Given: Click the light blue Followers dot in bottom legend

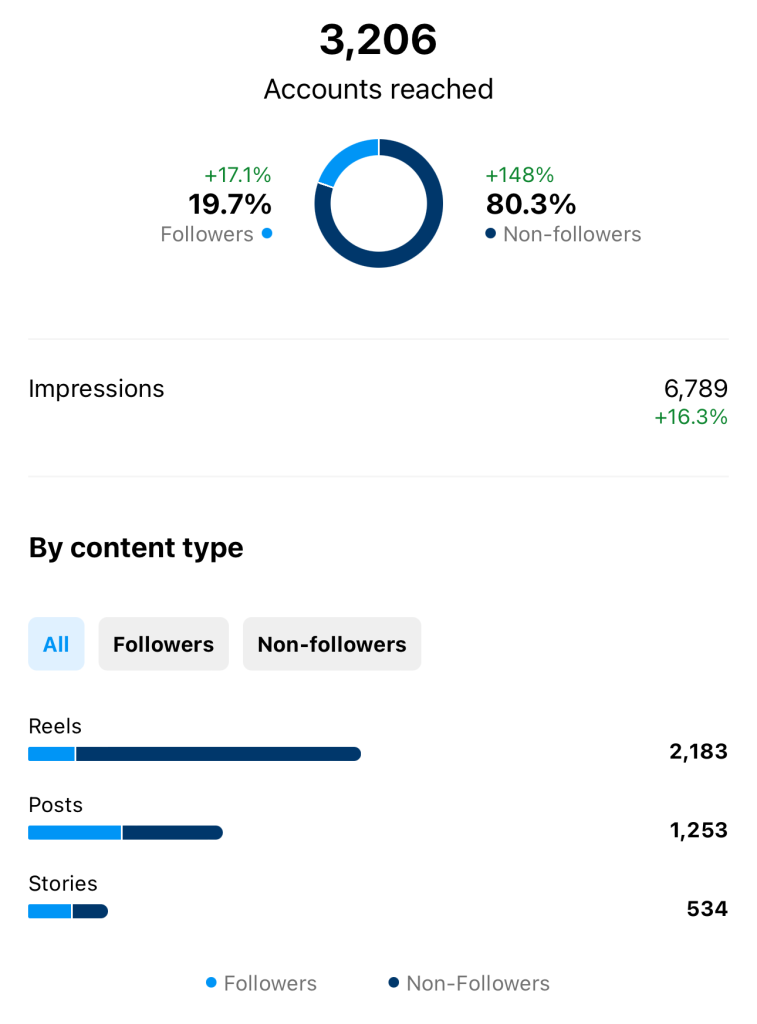Looking at the screenshot, I should (x=211, y=983).
